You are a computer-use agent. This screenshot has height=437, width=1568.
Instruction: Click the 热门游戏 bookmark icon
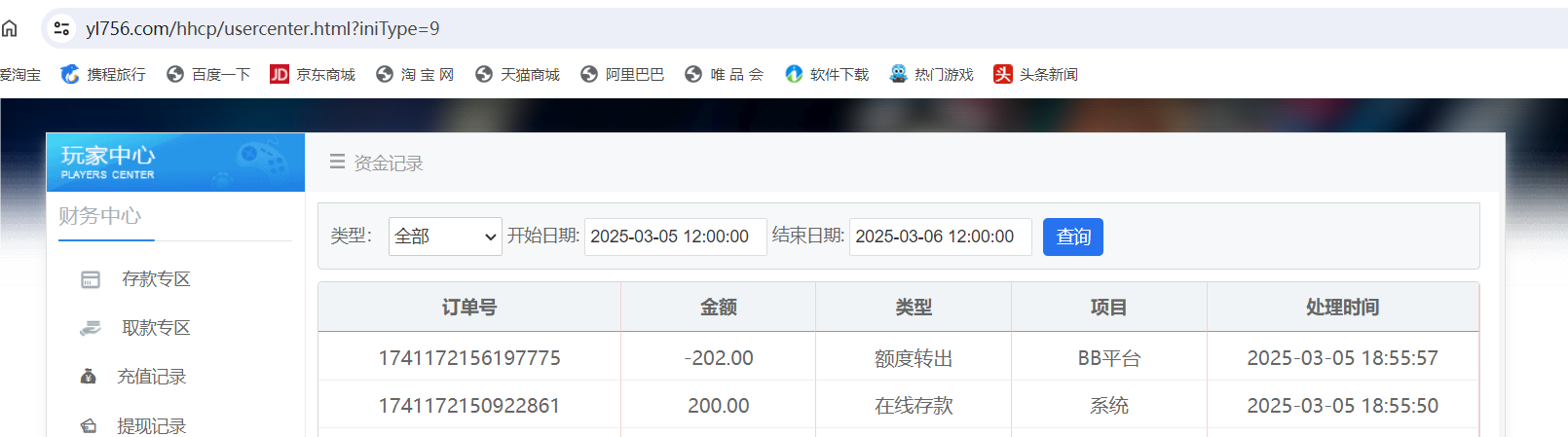[898, 74]
